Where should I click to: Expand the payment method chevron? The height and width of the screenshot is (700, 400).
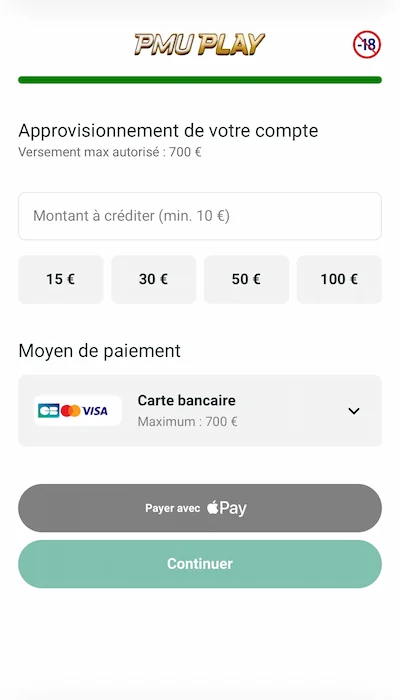click(354, 411)
